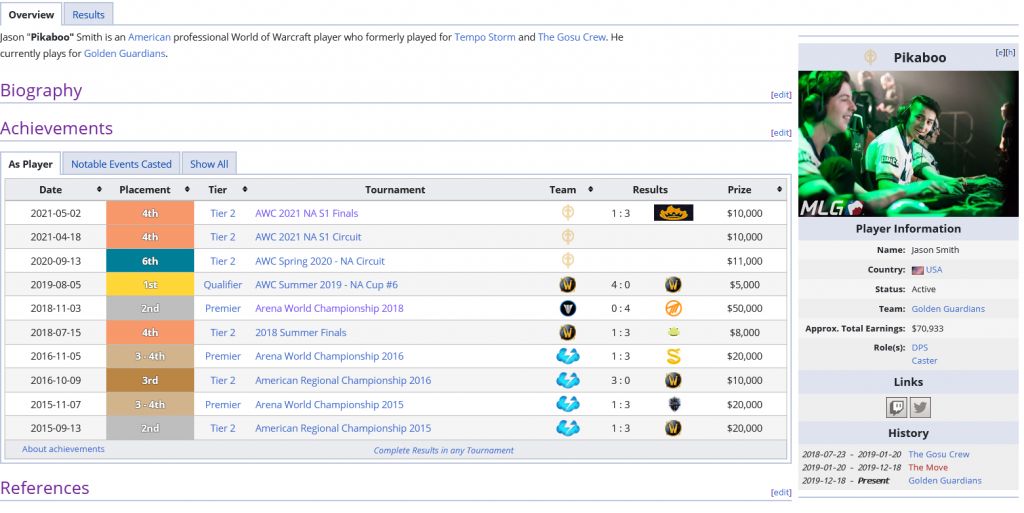The image size is (1024, 513).
Task: Toggle sort order on the Prize column
Action: tap(780, 189)
